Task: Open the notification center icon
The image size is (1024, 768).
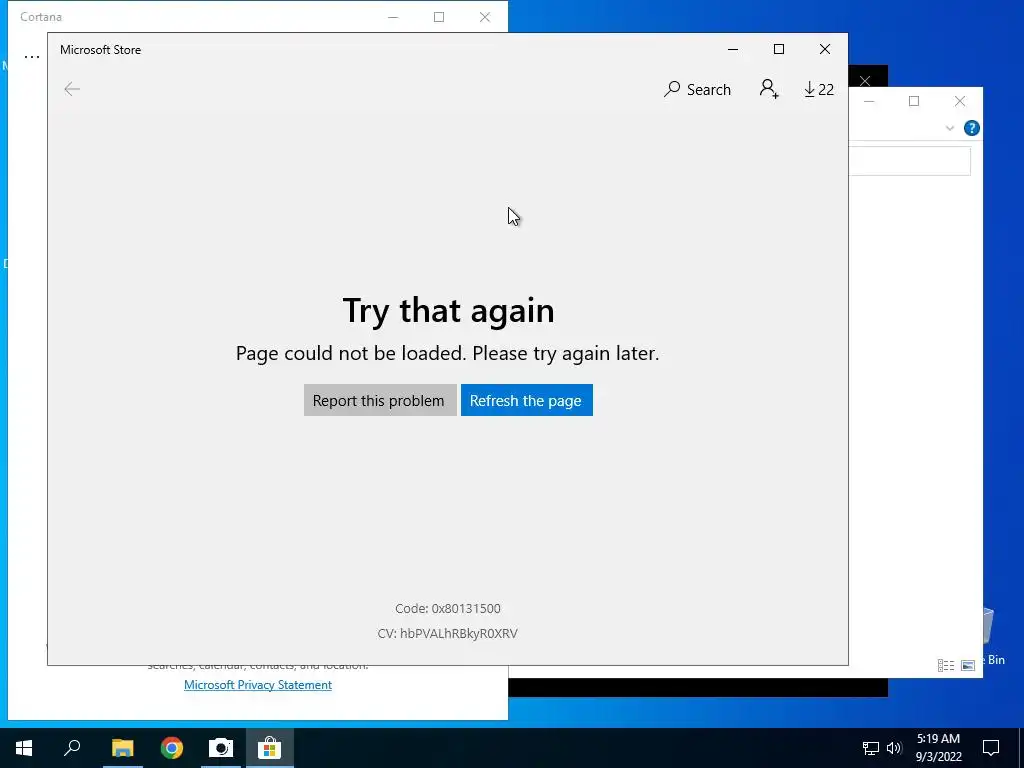Action: (x=991, y=748)
